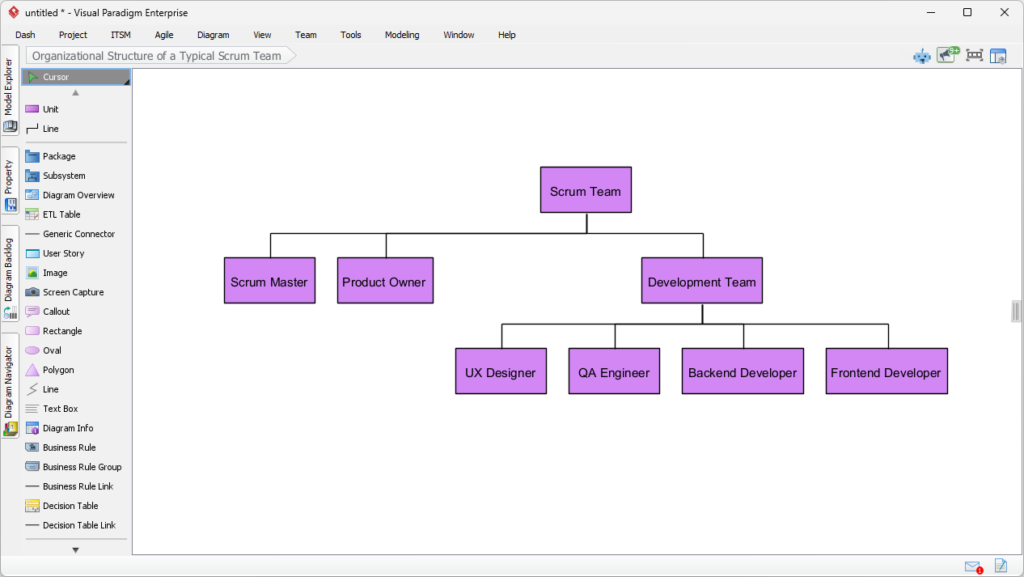
Task: Open the Property side tab
Action: tap(9, 181)
